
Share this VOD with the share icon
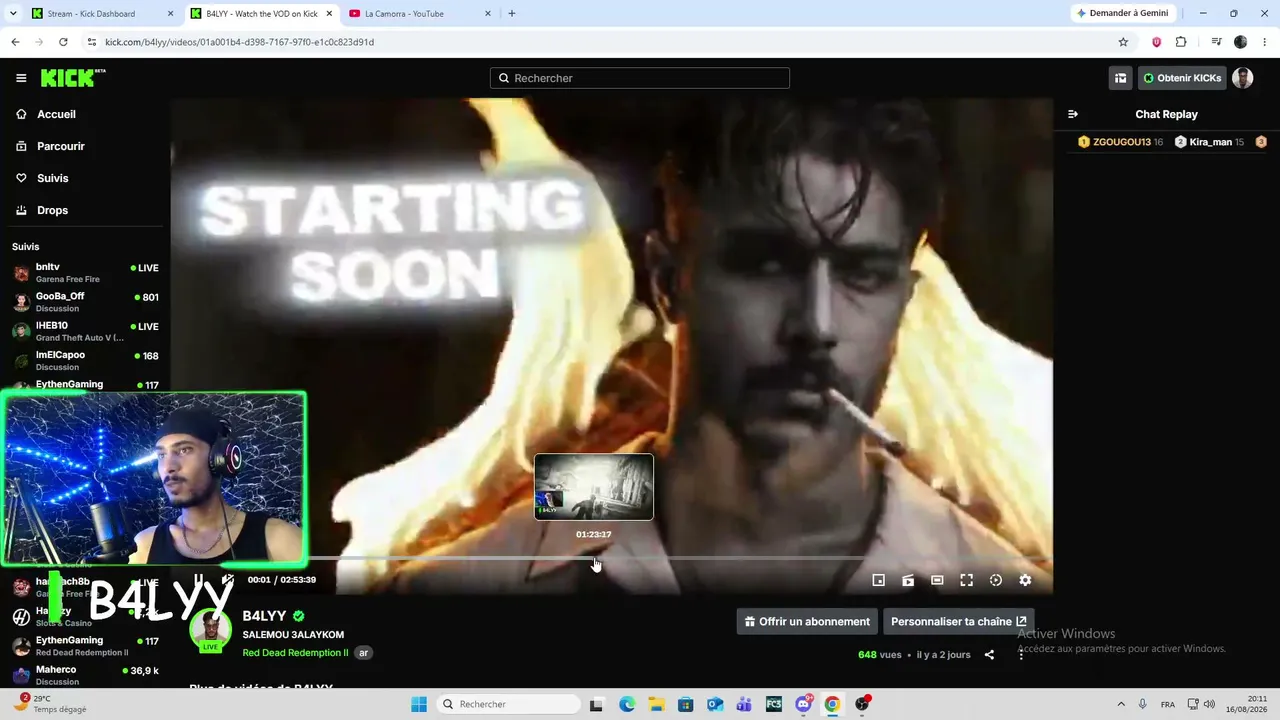pos(989,655)
